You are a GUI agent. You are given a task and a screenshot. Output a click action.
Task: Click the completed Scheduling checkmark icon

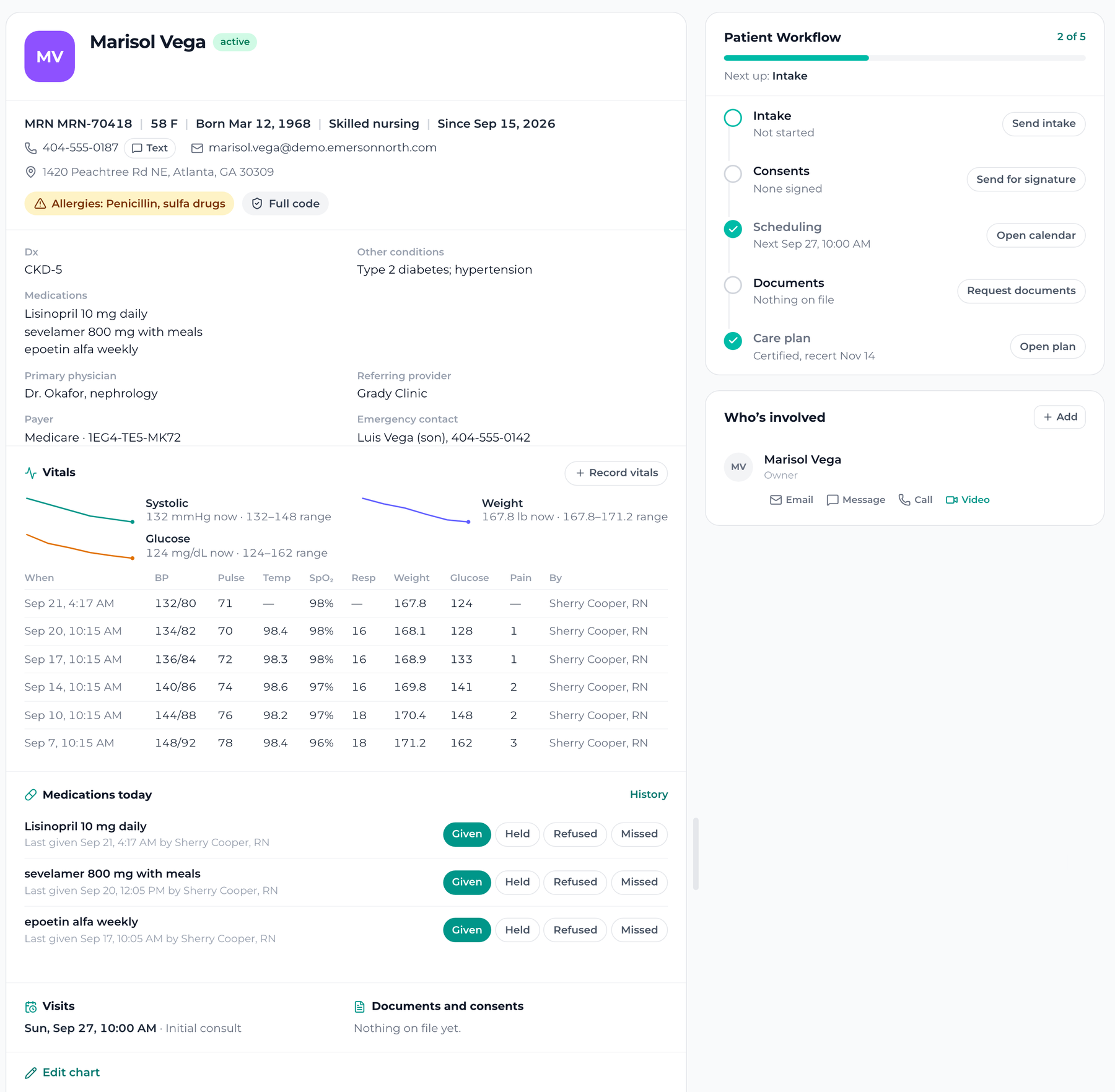(733, 229)
